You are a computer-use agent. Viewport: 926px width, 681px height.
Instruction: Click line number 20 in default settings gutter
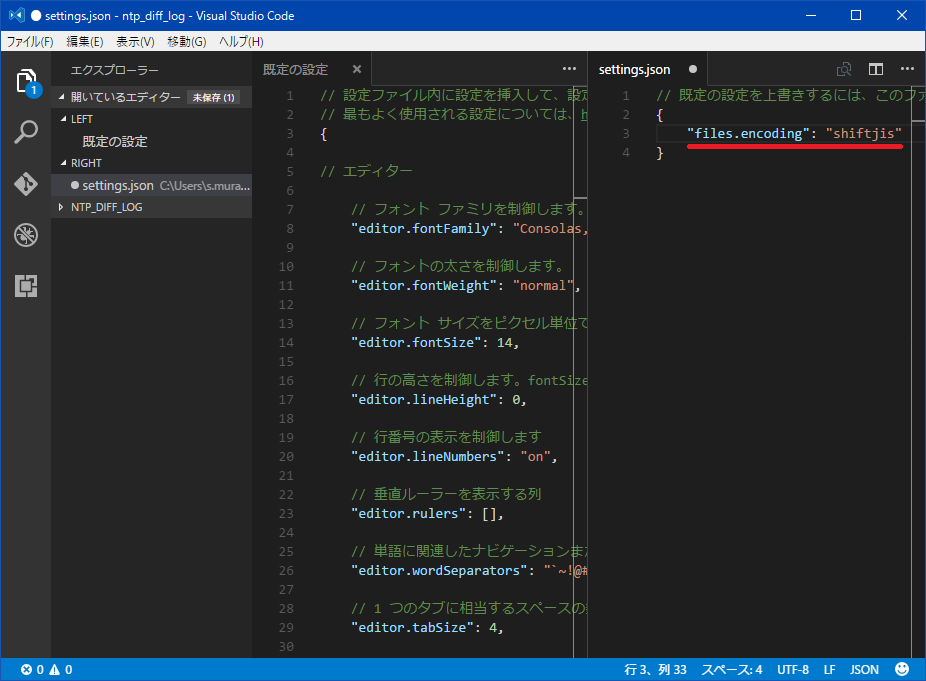[x=286, y=457]
